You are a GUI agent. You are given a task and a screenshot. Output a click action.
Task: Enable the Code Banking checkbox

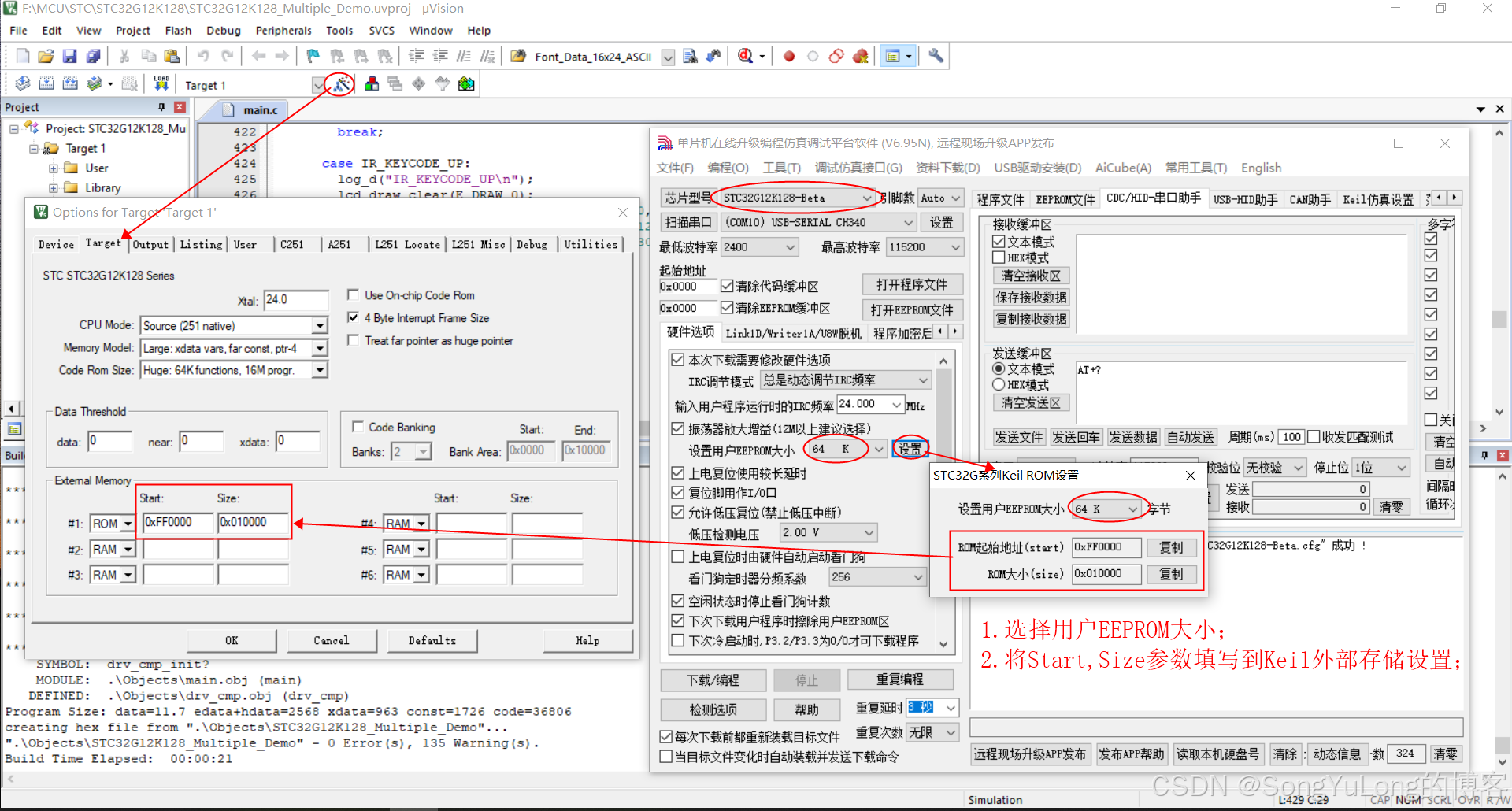pyautogui.click(x=358, y=427)
